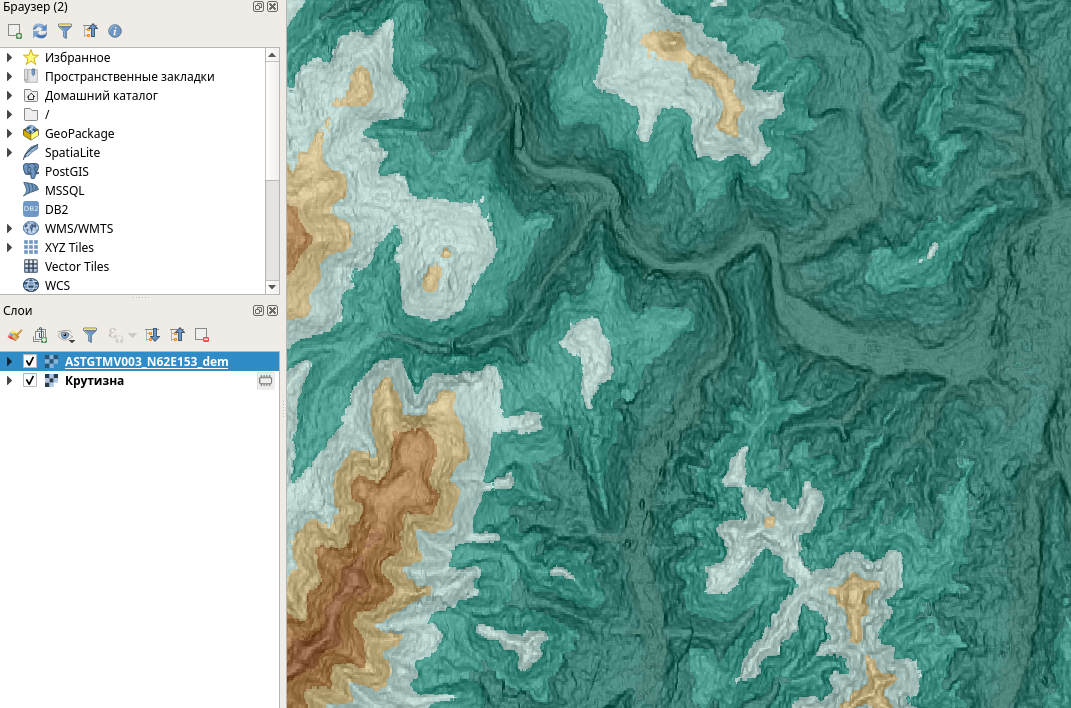The height and width of the screenshot is (708, 1071).
Task: Toggle visibility checkbox of the Крутизна layer
Action: click(30, 381)
